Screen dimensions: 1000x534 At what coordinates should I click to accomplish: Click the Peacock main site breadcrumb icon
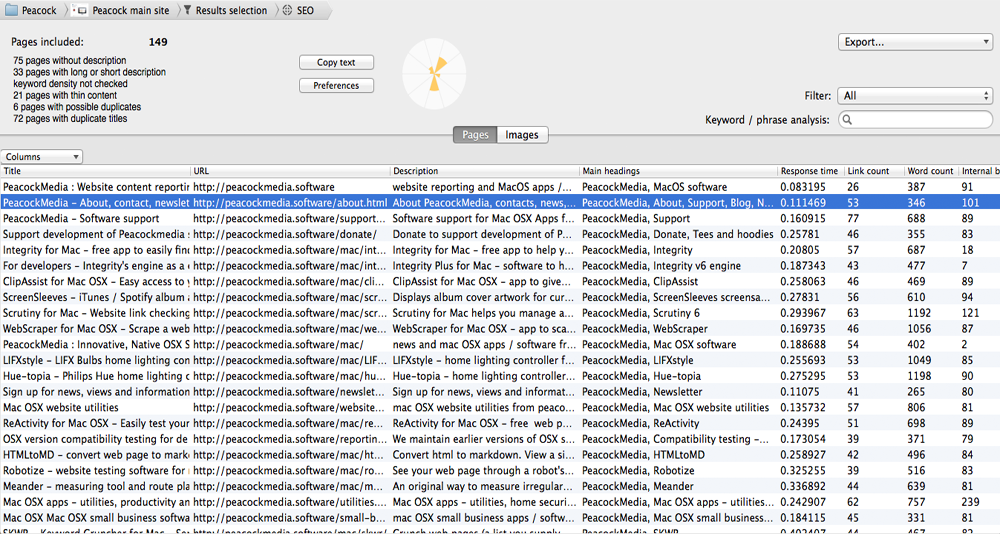coord(81,11)
